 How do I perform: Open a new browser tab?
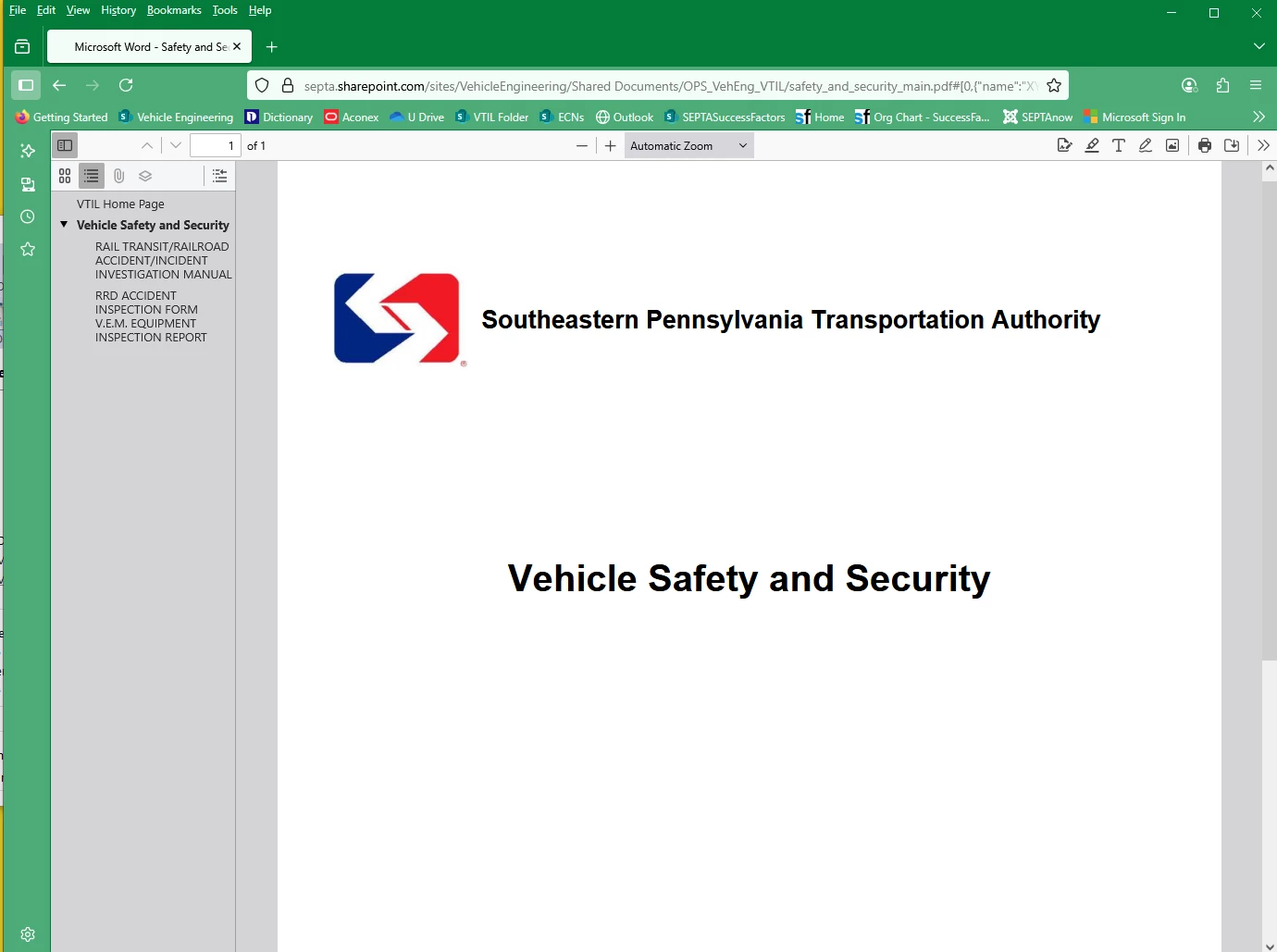(272, 47)
